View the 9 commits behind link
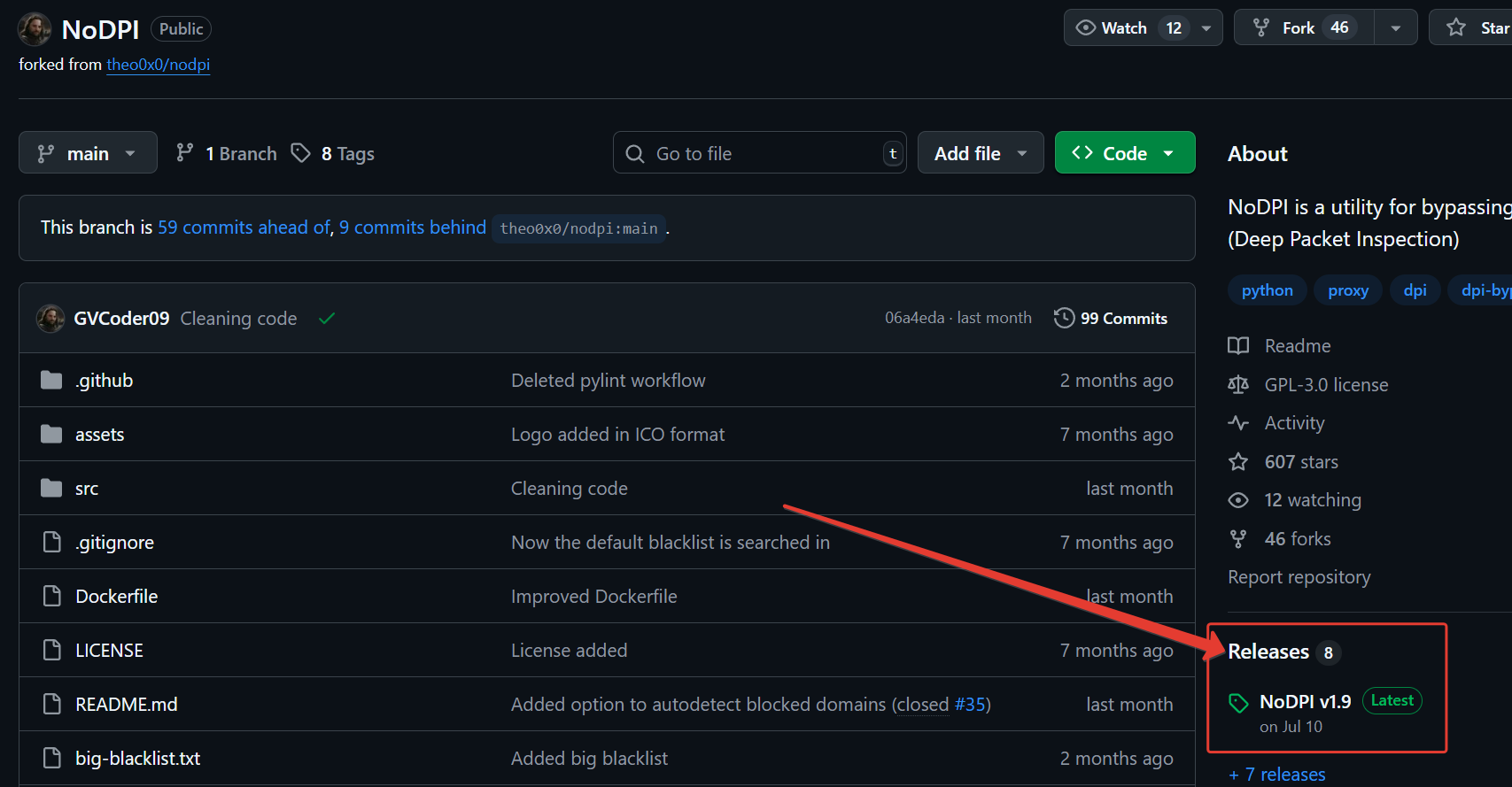 pyautogui.click(x=413, y=228)
